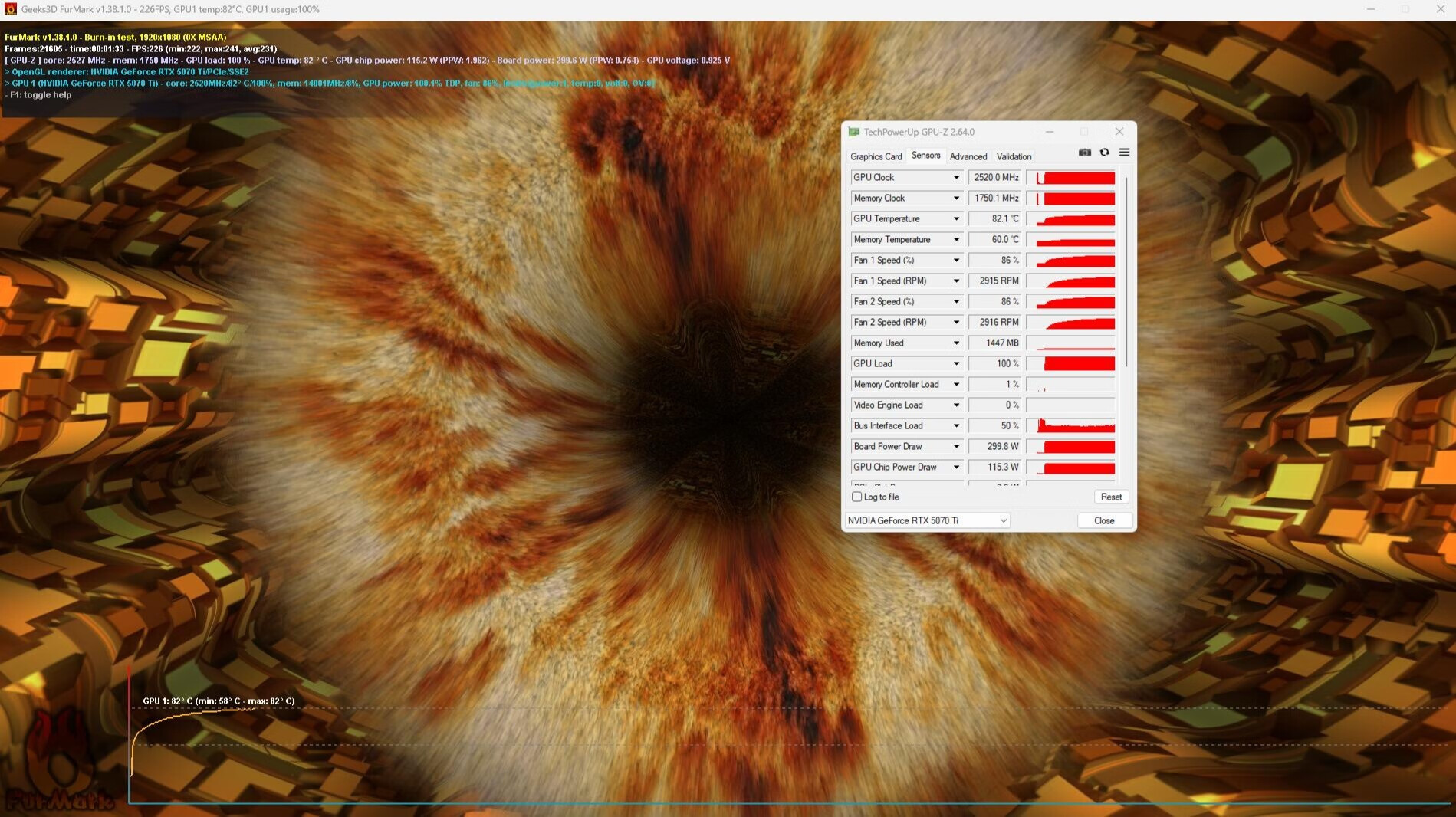Viewport: 1456px width, 817px height.
Task: Open the Fan 2 Speed (%) dropdown
Action: (956, 301)
